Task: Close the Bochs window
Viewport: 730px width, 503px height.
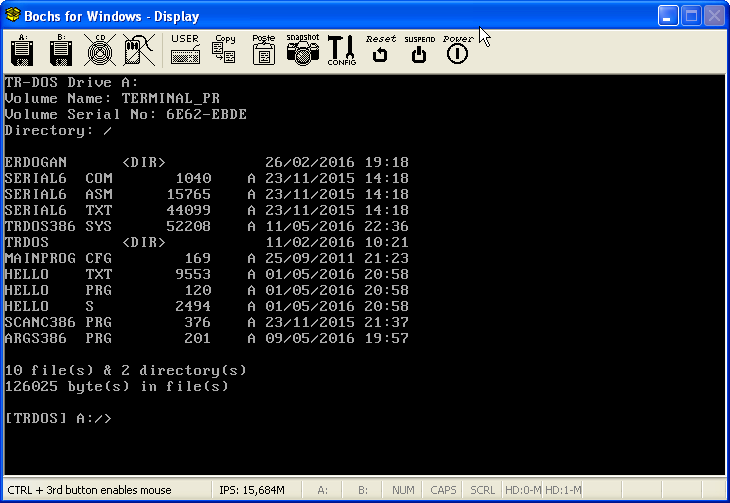Action: click(x=714, y=16)
